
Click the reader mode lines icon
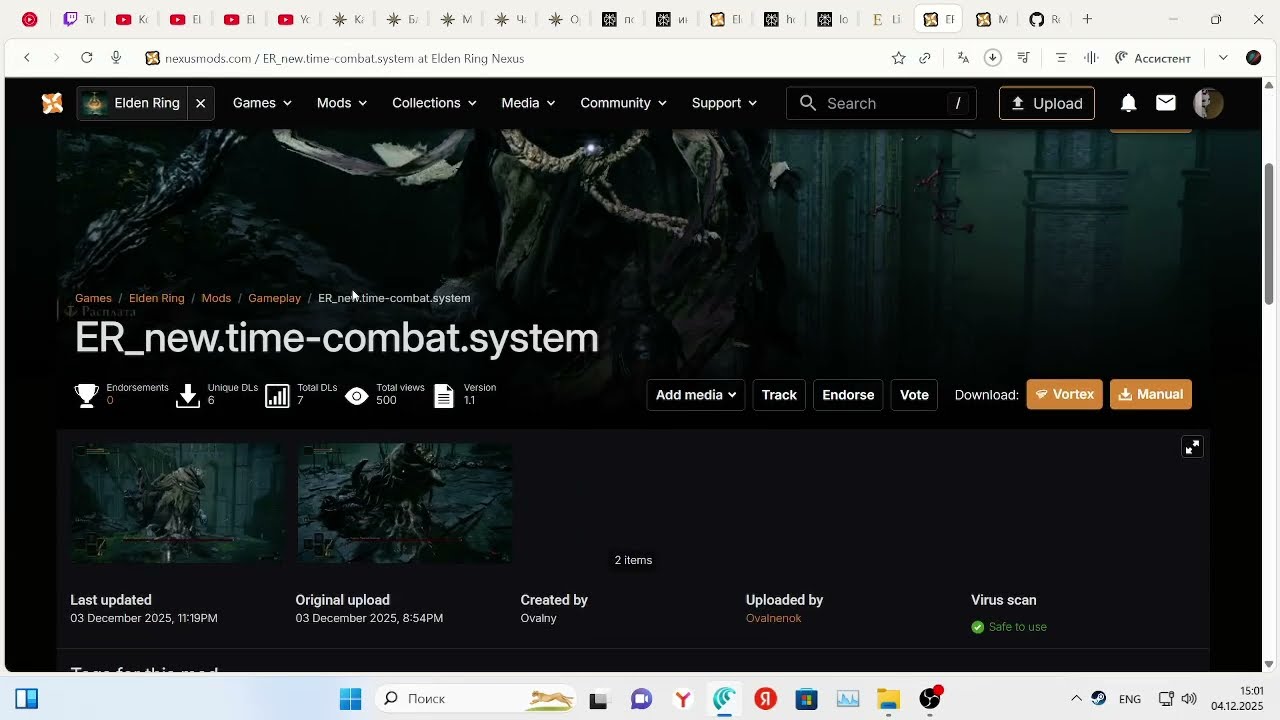click(1061, 58)
